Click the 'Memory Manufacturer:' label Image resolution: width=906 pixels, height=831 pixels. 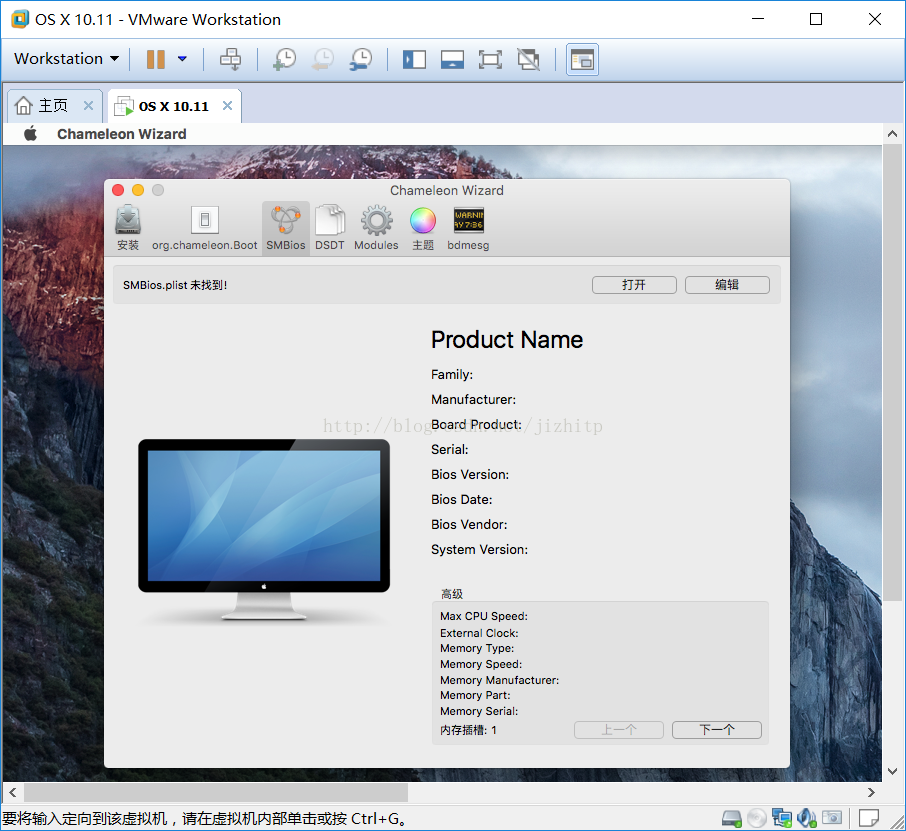[499, 680]
